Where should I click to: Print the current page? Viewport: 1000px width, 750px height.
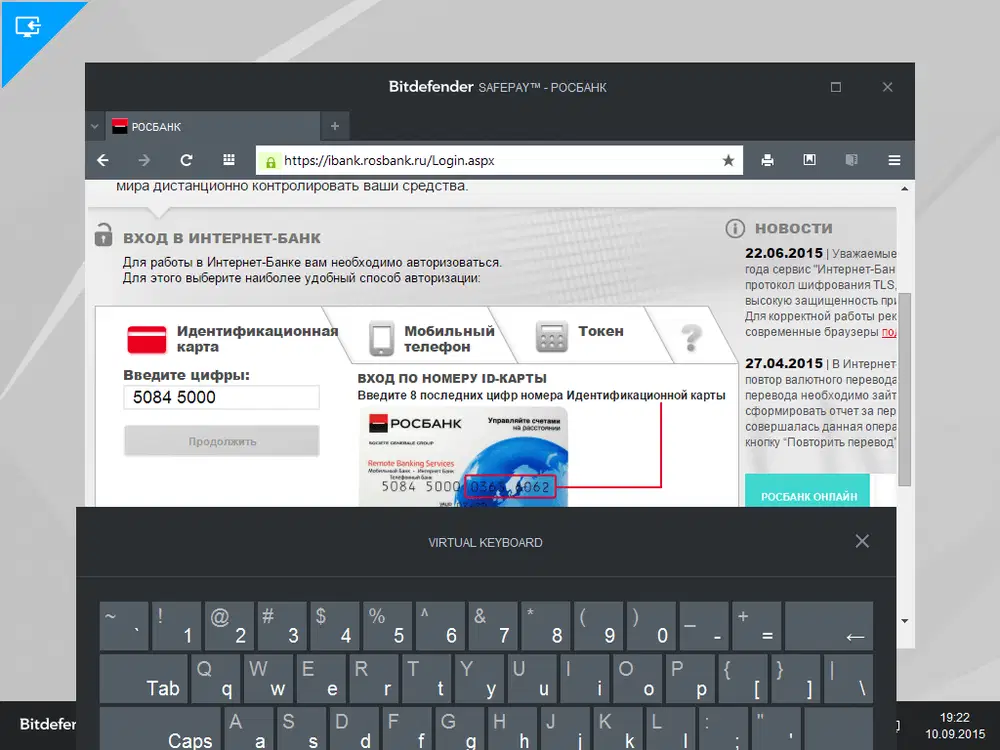point(767,160)
